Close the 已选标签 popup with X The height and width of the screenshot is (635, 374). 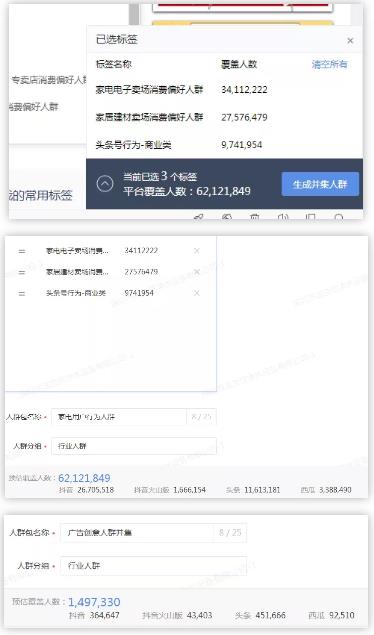350,40
